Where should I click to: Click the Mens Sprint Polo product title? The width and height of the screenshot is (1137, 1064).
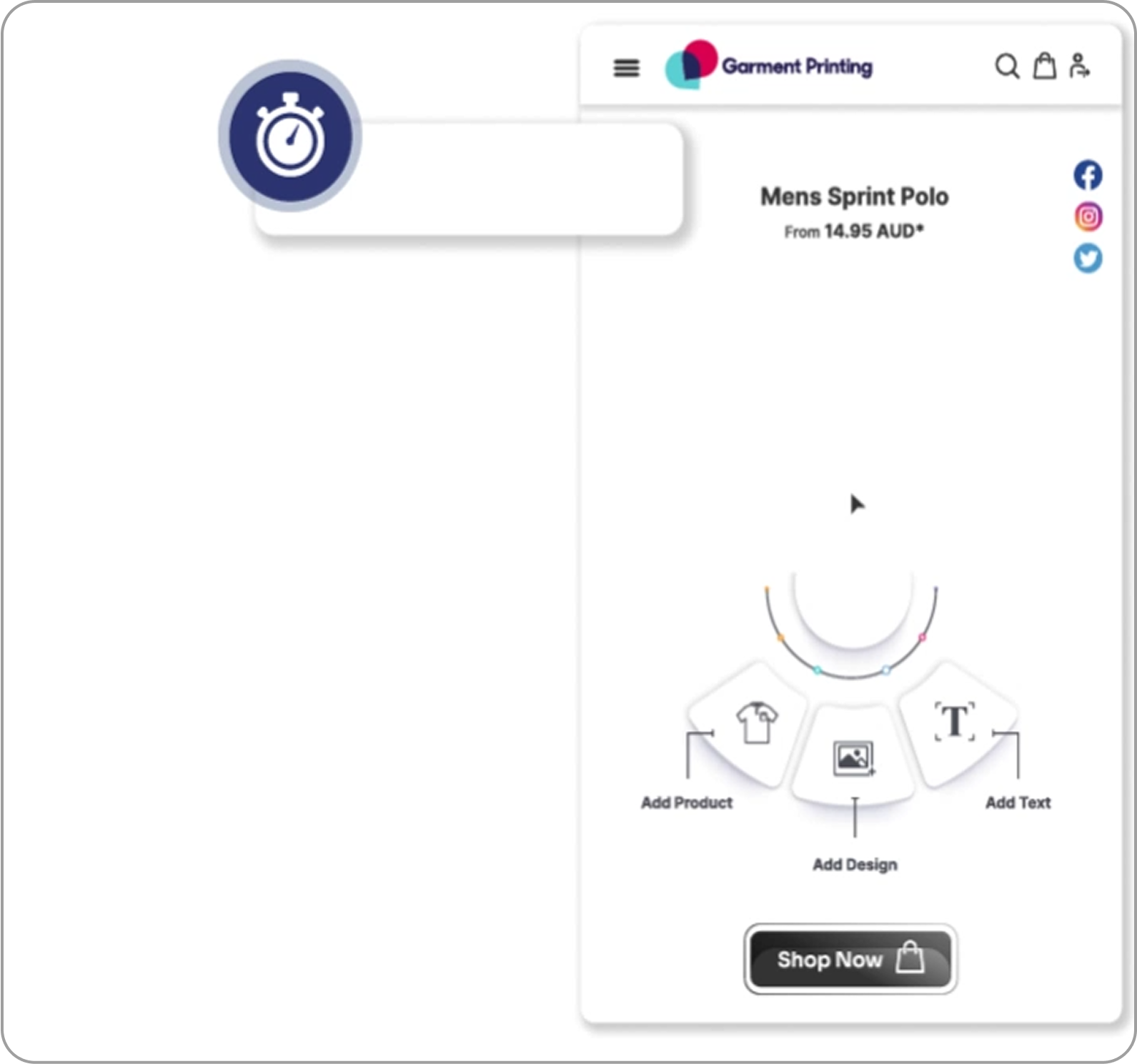pos(854,197)
